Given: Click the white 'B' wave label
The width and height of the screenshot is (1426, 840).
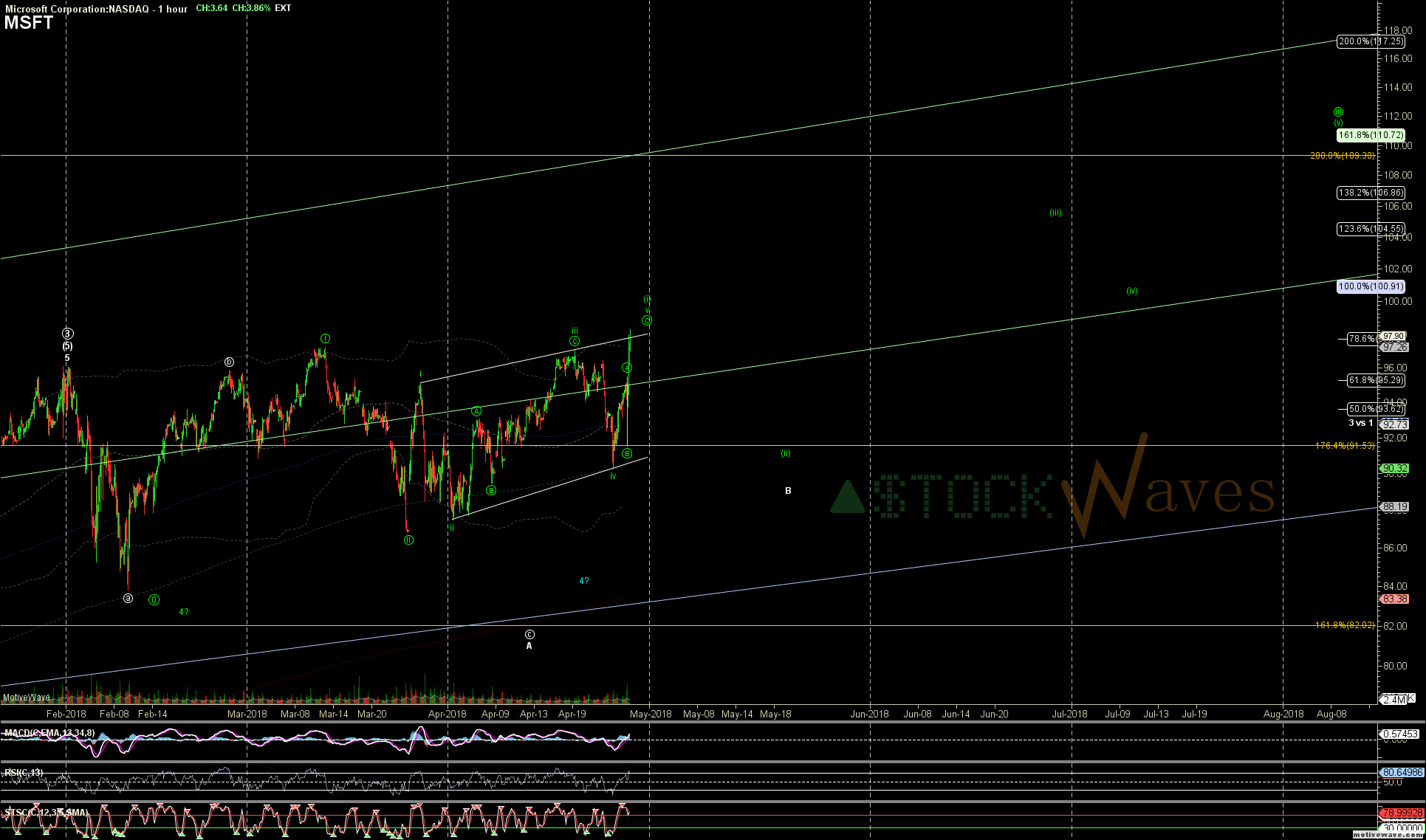Looking at the screenshot, I should (x=788, y=491).
